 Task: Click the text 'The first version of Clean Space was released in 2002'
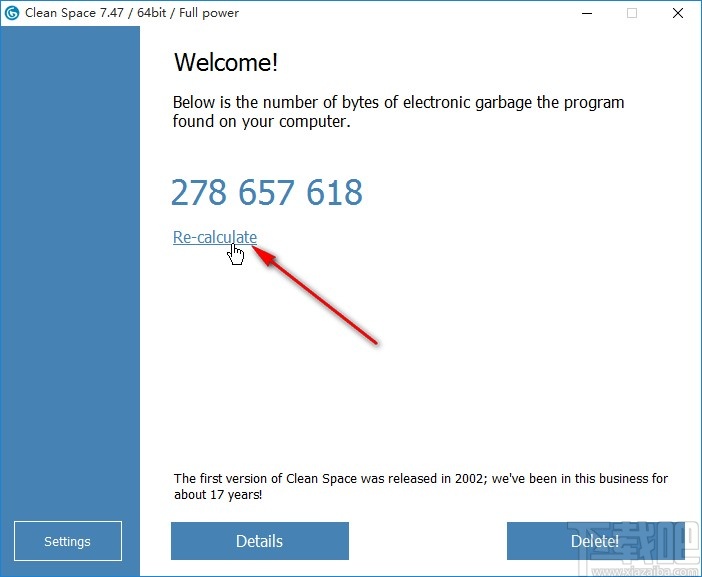328,479
